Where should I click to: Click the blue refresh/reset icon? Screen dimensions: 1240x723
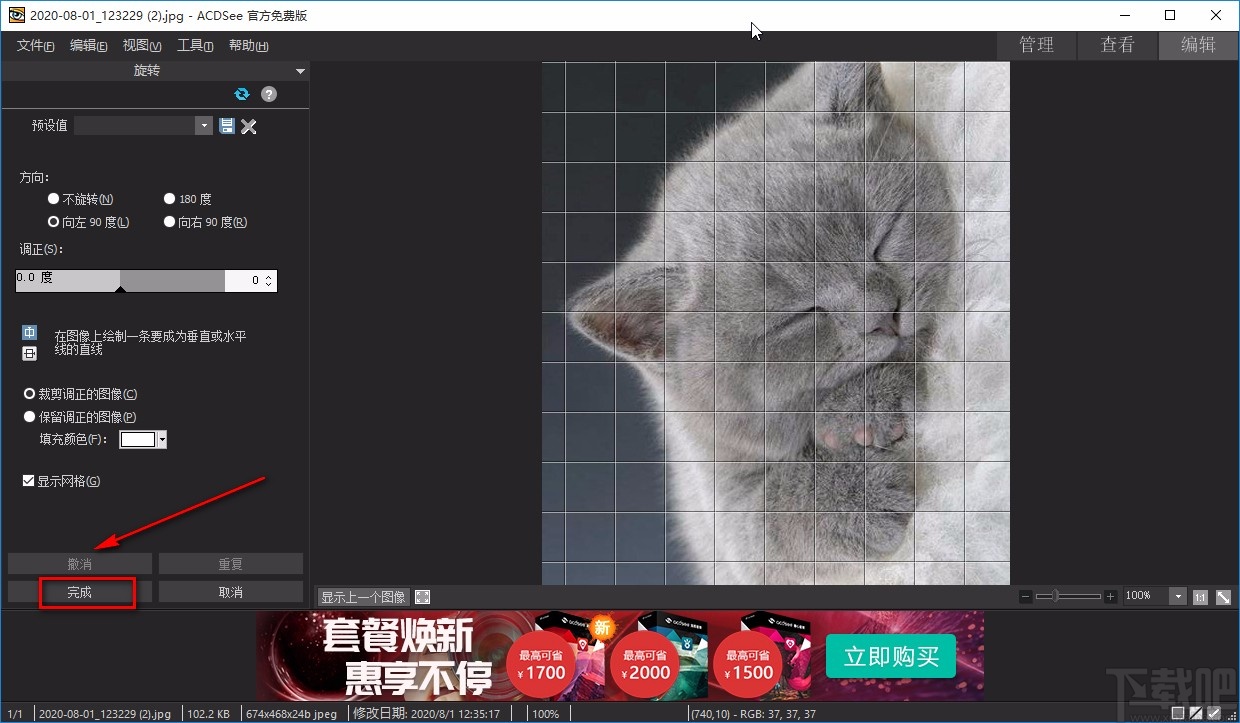(241, 94)
